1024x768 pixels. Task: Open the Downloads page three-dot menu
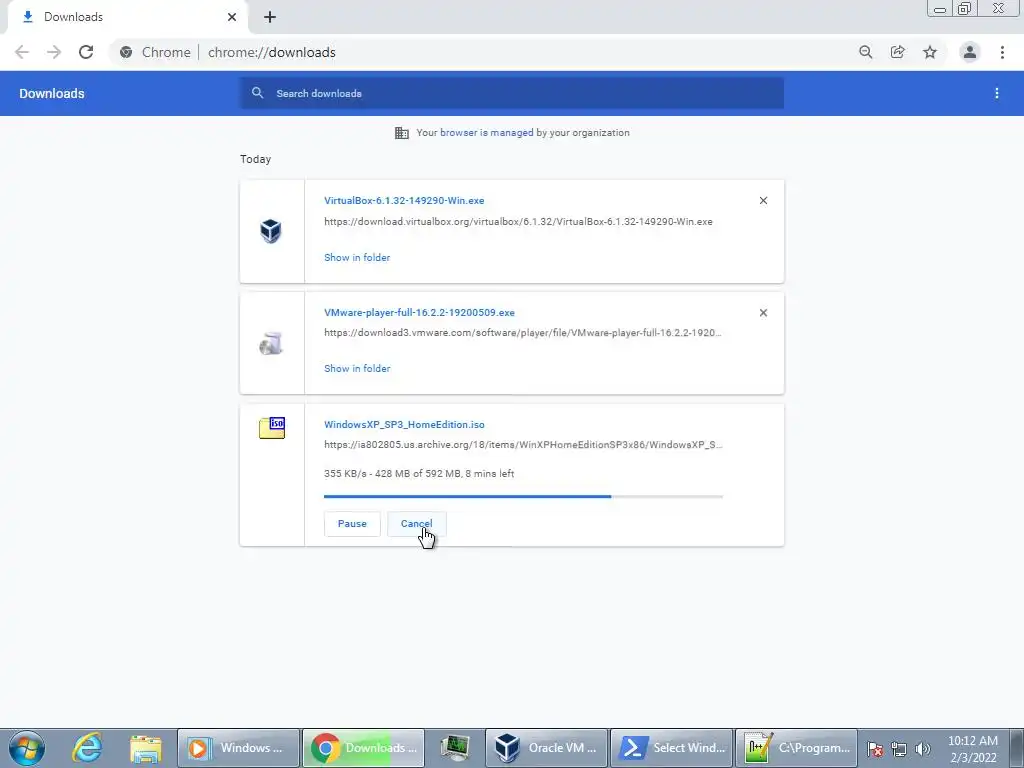(997, 93)
